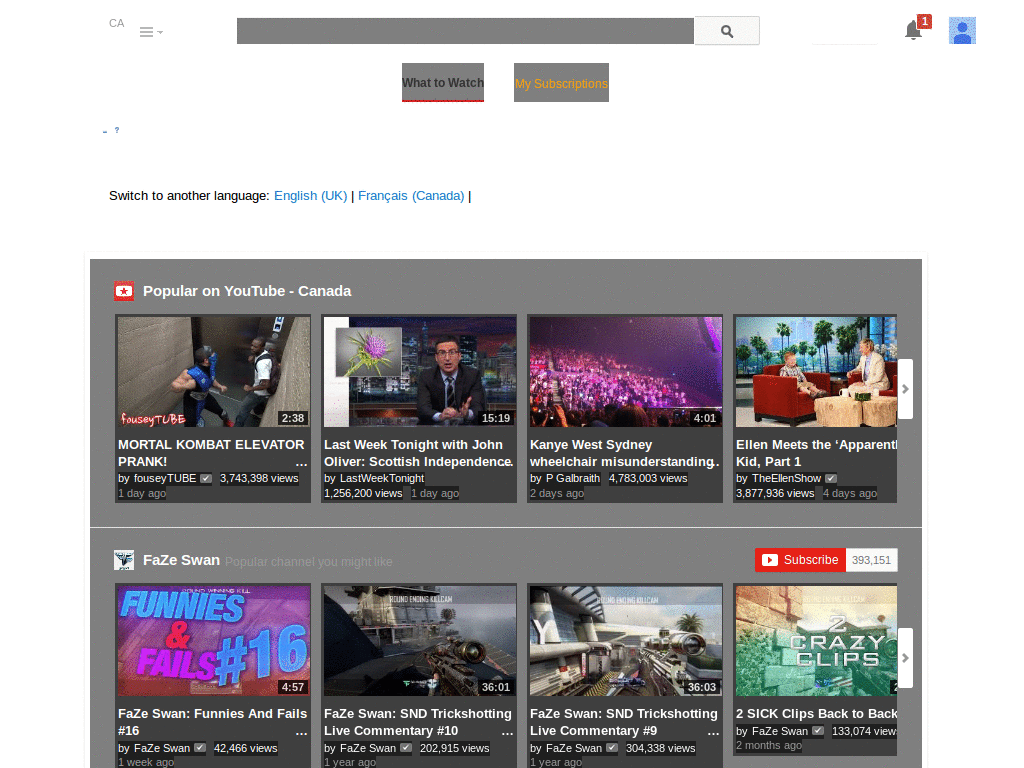Visit FaZe Swan link under 2 SICK Clips
This screenshot has height=768, width=1024.
780,731
